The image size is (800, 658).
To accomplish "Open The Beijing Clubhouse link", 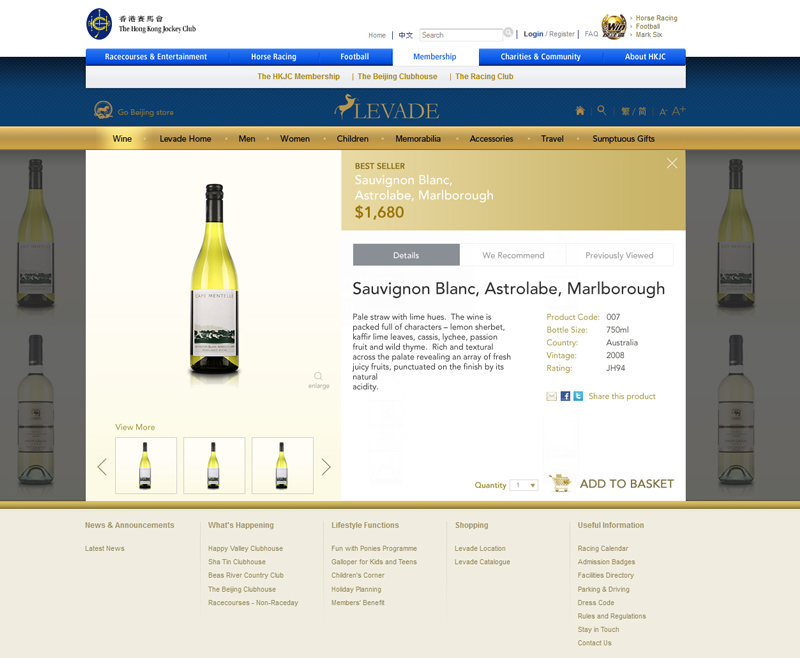I will point(397,77).
